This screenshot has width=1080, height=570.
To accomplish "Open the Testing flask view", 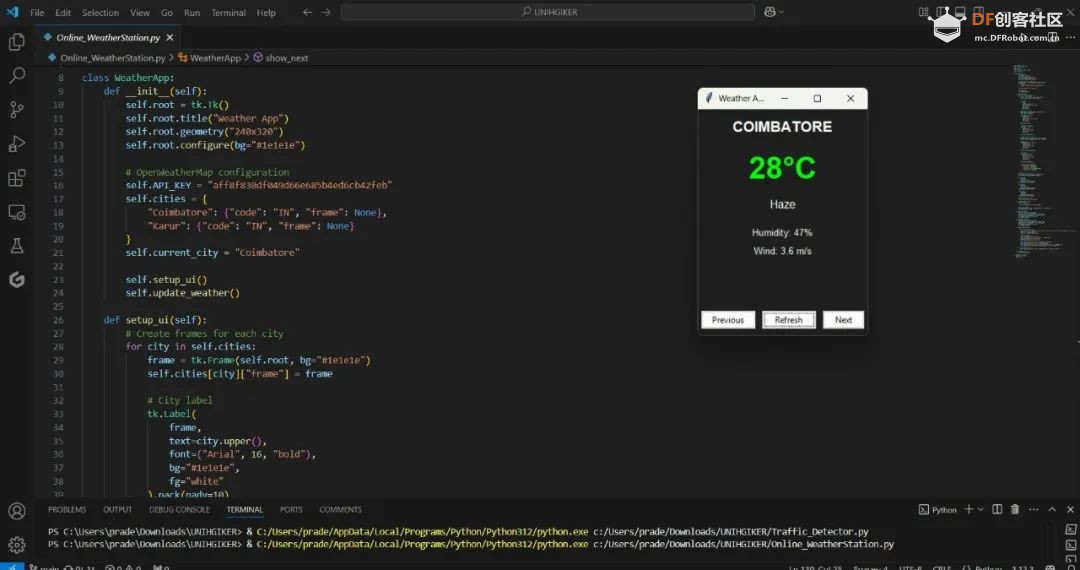I will coord(17,246).
